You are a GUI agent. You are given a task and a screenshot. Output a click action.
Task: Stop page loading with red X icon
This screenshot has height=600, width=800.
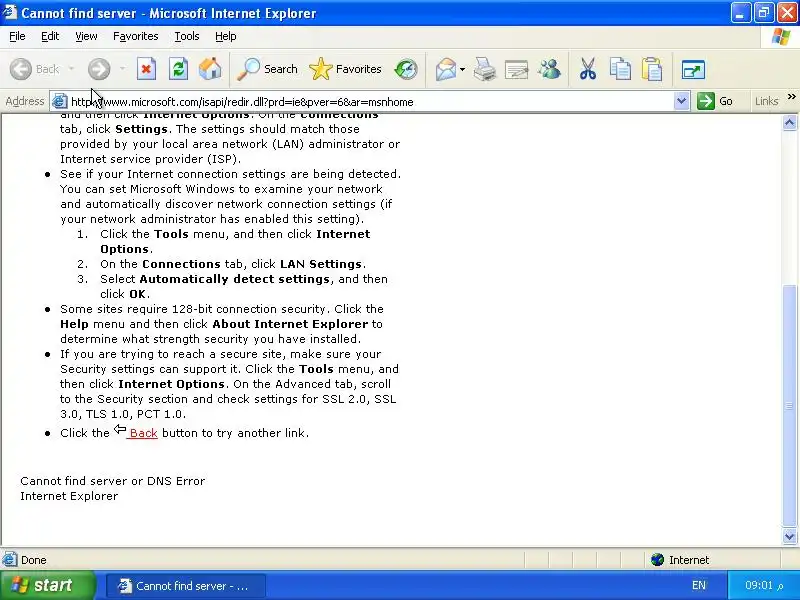(x=146, y=69)
